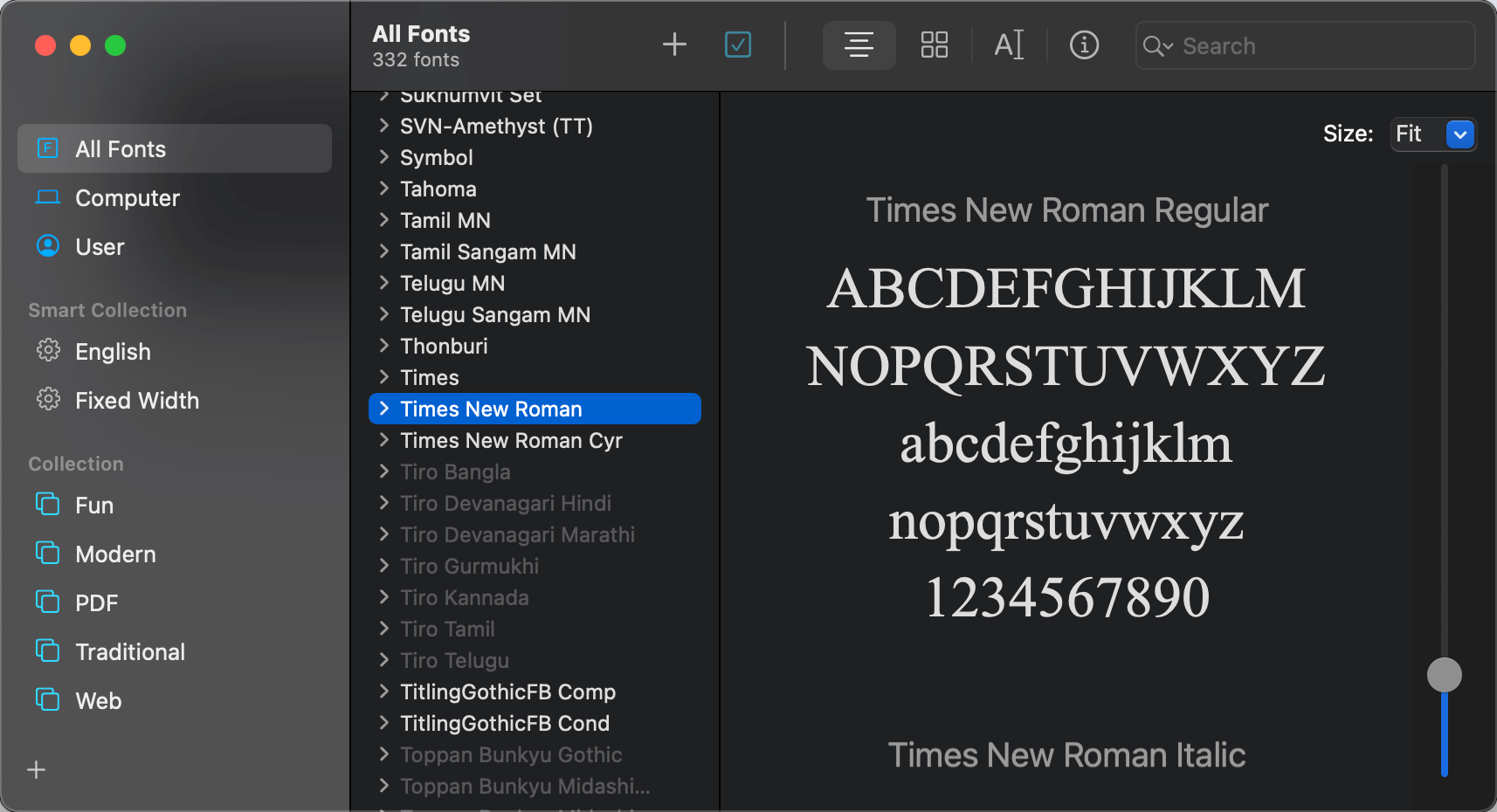The height and width of the screenshot is (812, 1497).
Task: Add a new collection with sidebar plus
Action: pos(37,769)
